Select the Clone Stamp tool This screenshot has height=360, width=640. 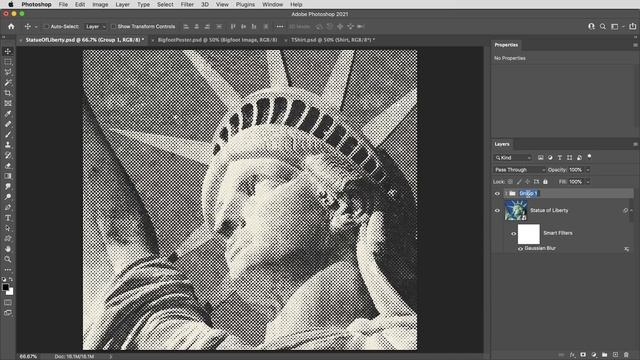tap(8, 145)
